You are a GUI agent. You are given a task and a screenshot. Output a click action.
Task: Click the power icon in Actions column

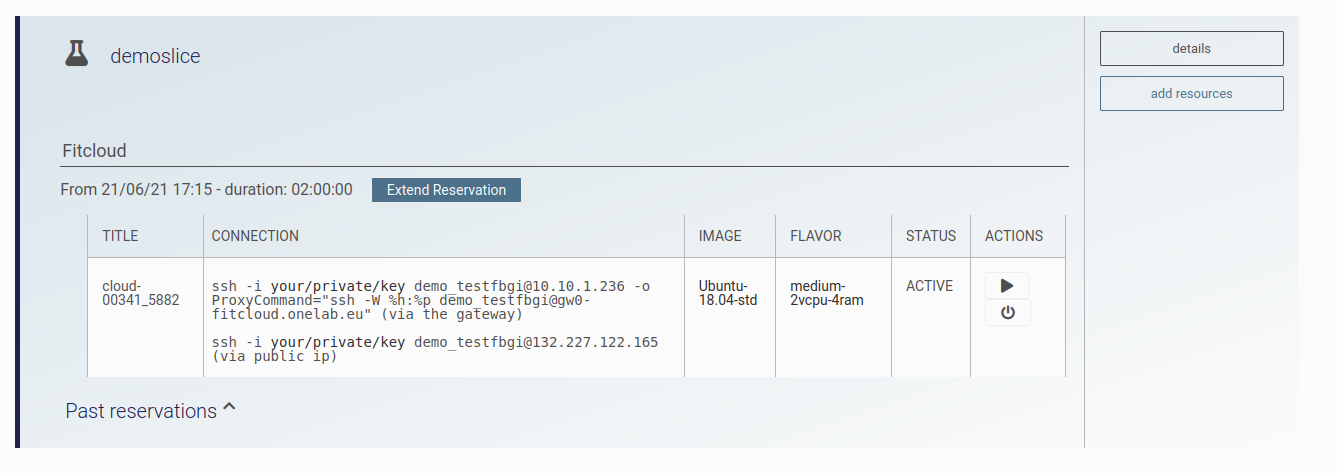coord(1007,313)
